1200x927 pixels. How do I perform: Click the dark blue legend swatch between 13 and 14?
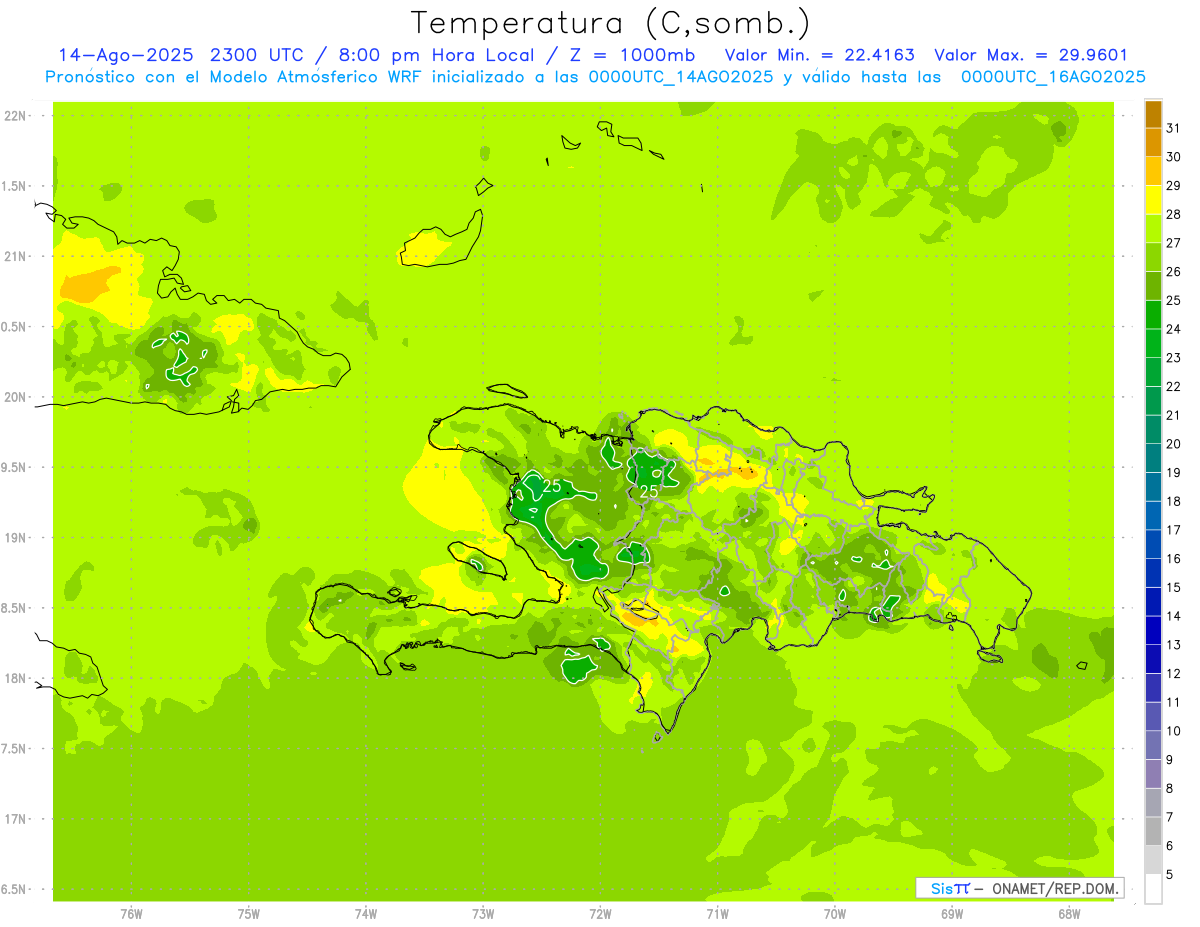pyautogui.click(x=1153, y=630)
